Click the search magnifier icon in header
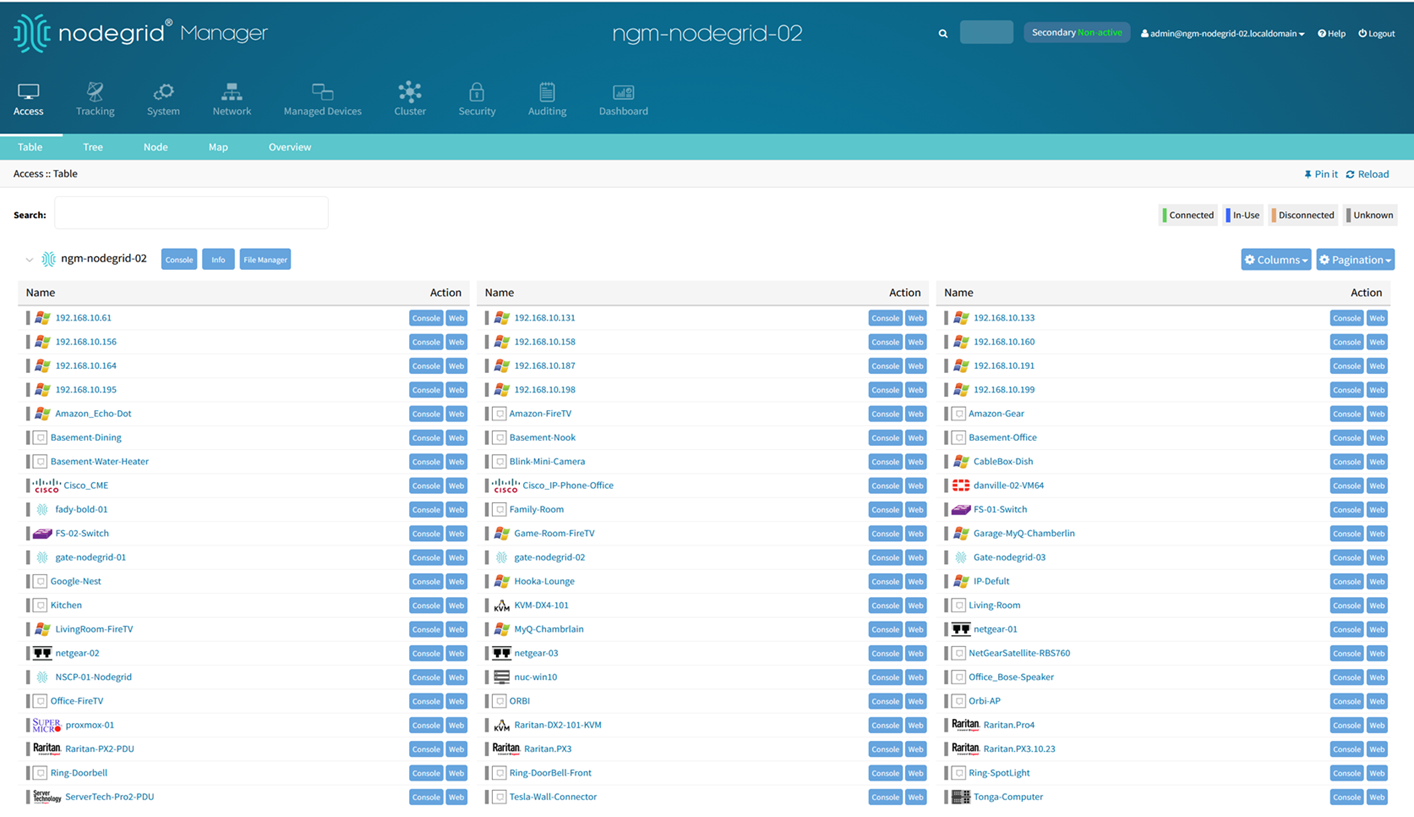Image resolution: width=1414 pixels, height=817 pixels. 942,33
